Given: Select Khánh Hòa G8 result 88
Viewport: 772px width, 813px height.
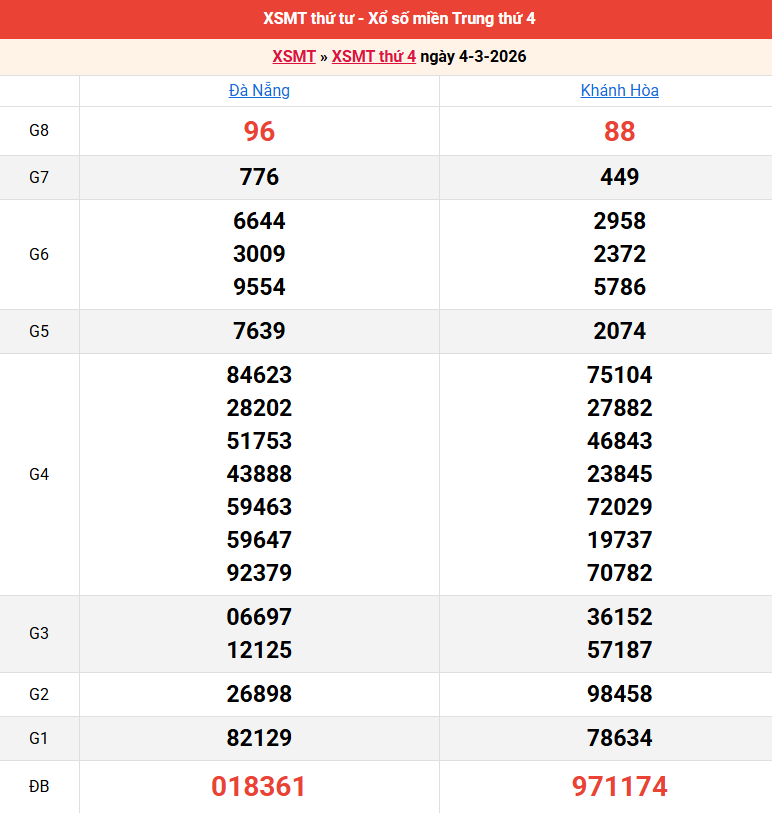Looking at the screenshot, I should coord(619,131).
